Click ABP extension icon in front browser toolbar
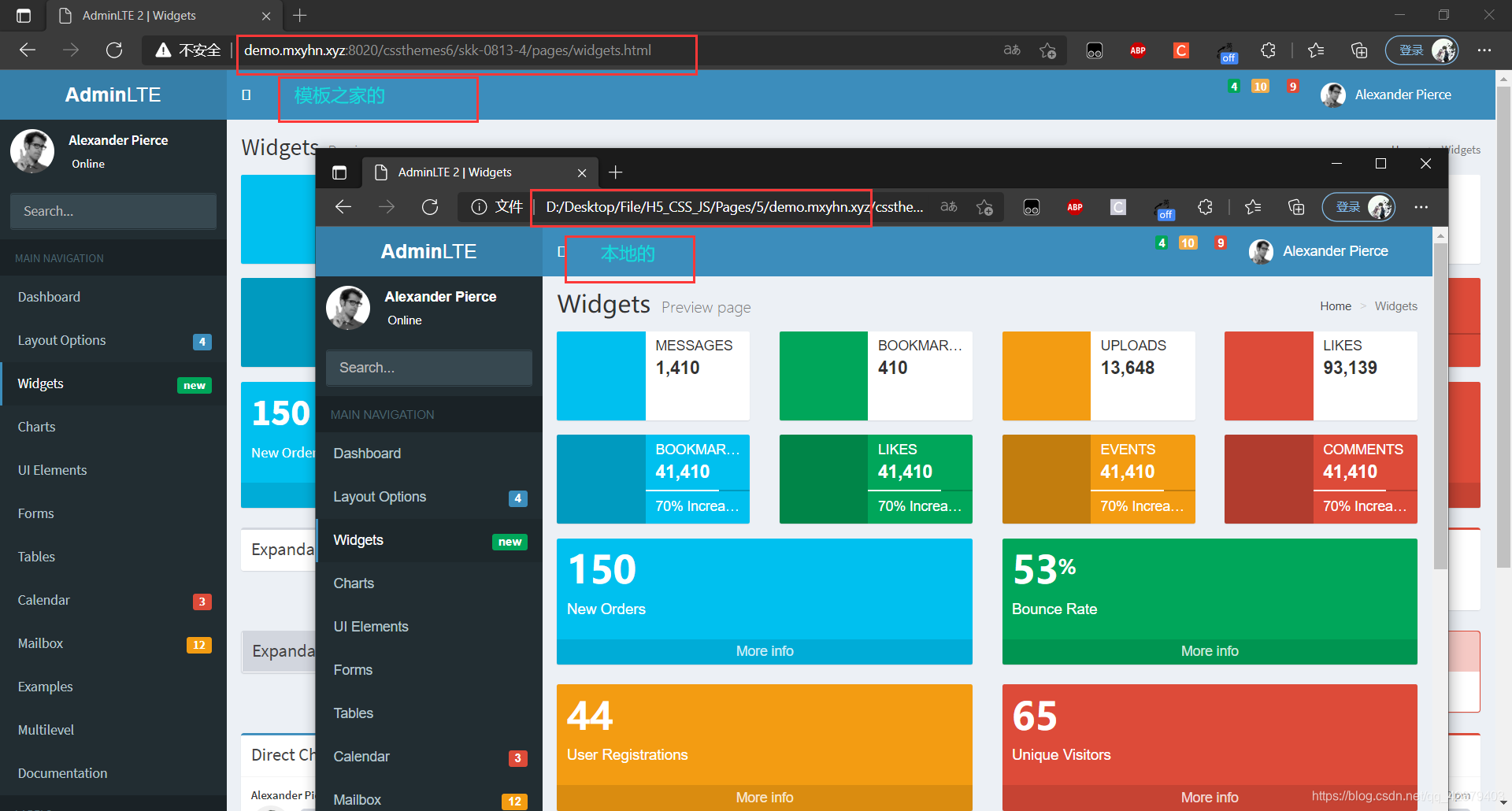 click(x=1075, y=207)
